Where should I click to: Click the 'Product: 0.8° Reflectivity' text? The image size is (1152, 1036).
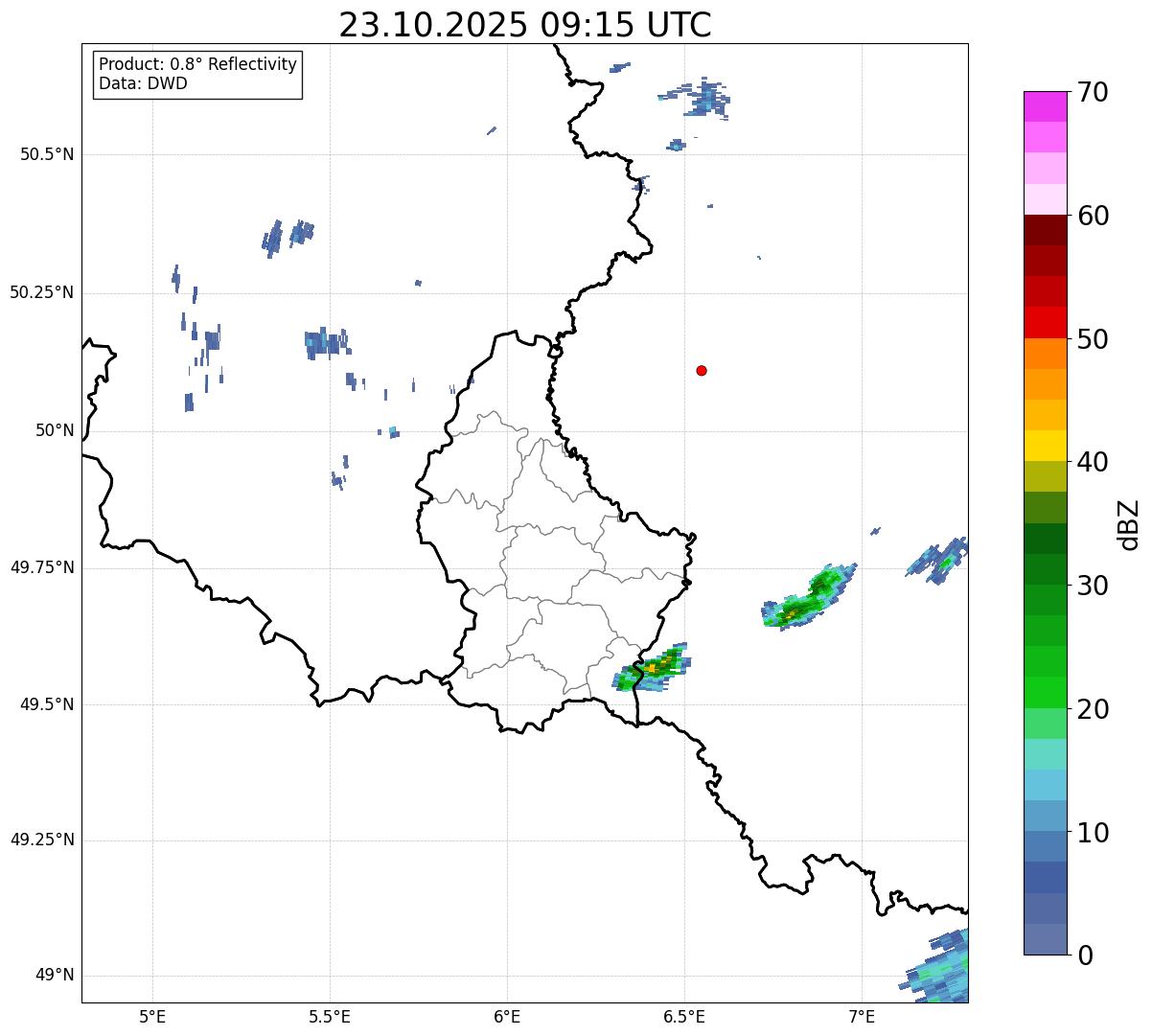click(x=198, y=64)
